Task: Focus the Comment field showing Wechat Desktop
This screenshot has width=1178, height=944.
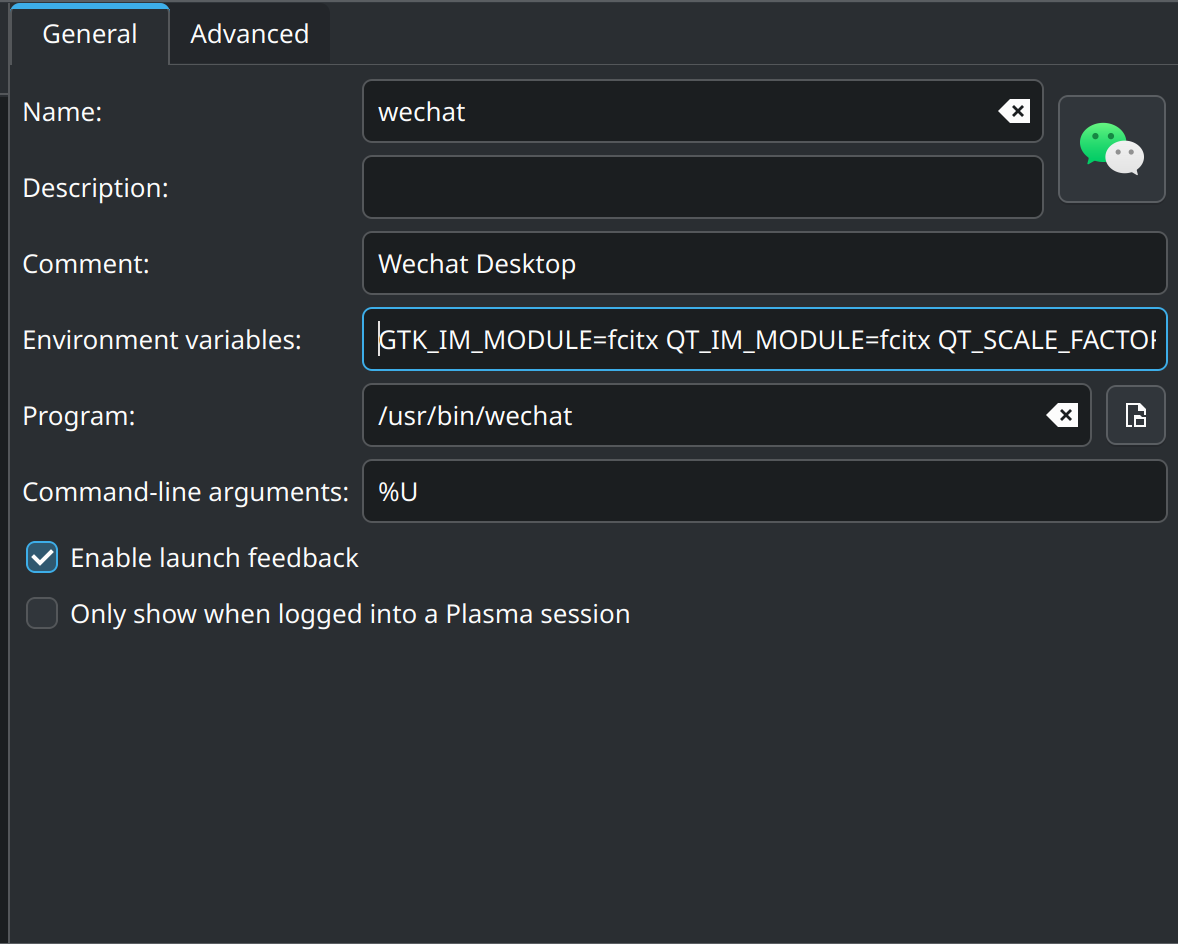Action: point(764,264)
